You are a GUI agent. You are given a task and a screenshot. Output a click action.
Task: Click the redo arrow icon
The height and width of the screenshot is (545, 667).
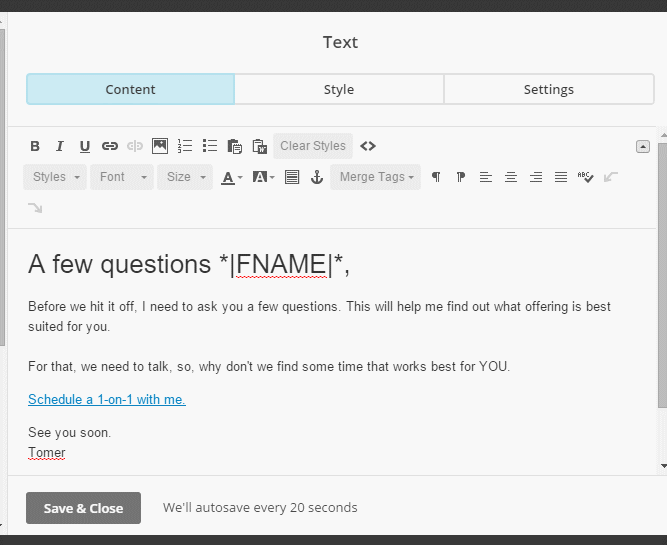click(35, 208)
